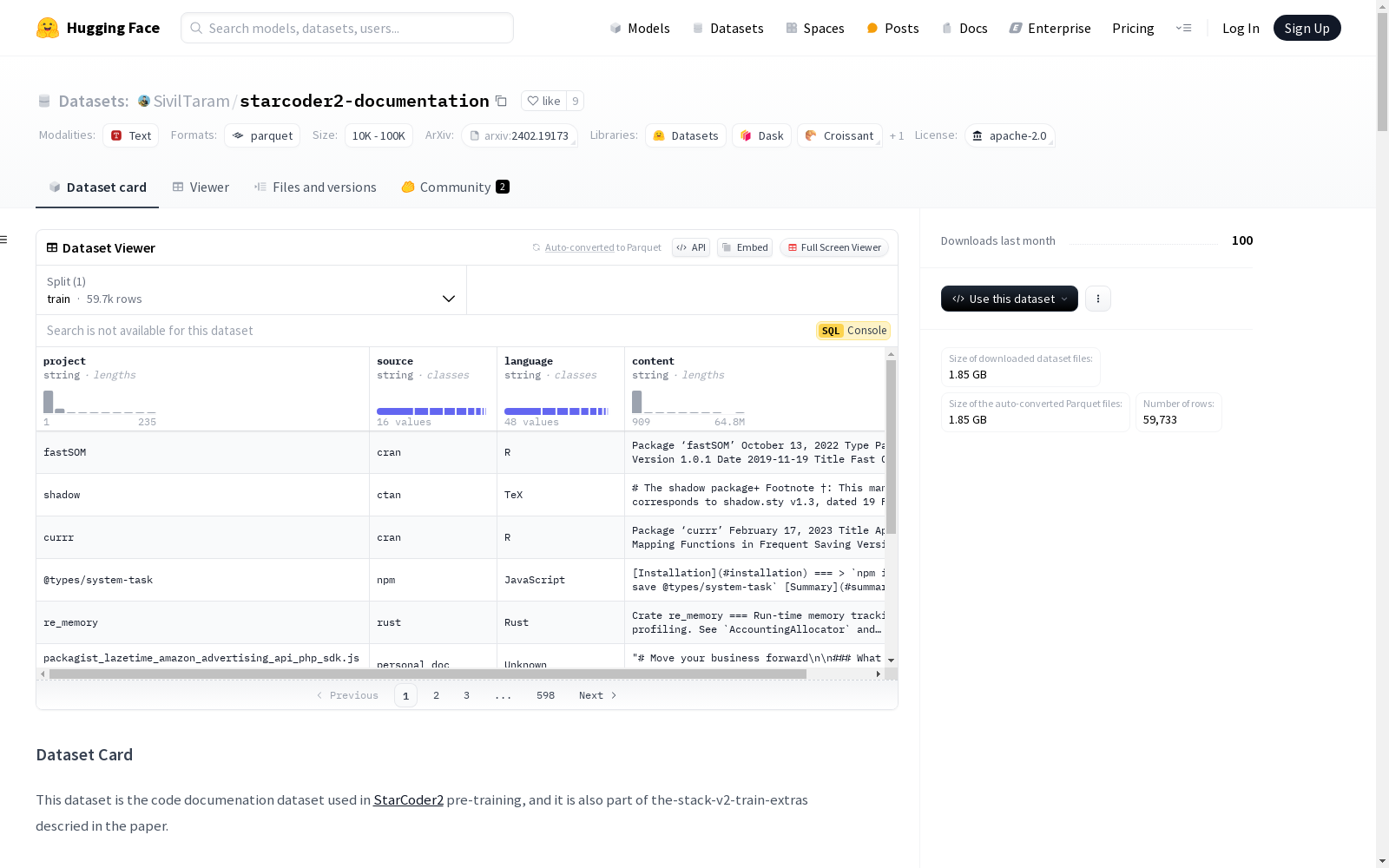
Task: Select the Dataset card tab
Action: [x=97, y=187]
